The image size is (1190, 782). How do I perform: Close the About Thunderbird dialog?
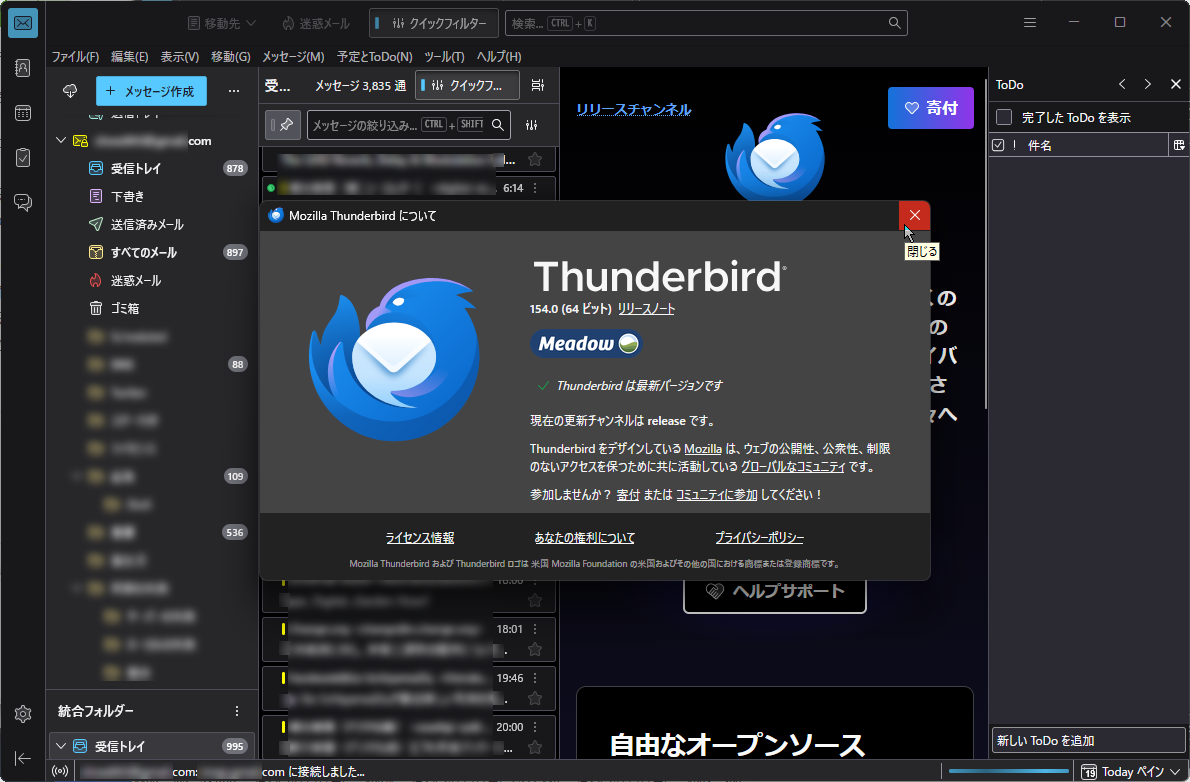[915, 216]
